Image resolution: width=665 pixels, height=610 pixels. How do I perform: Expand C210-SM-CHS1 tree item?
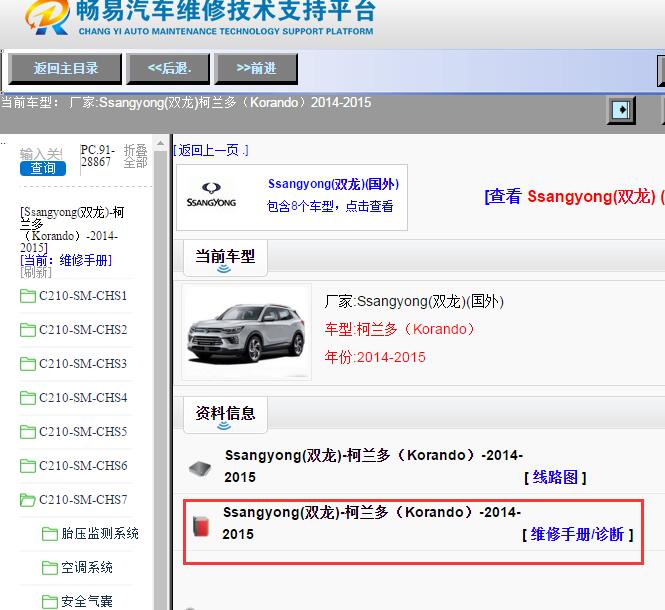point(83,296)
